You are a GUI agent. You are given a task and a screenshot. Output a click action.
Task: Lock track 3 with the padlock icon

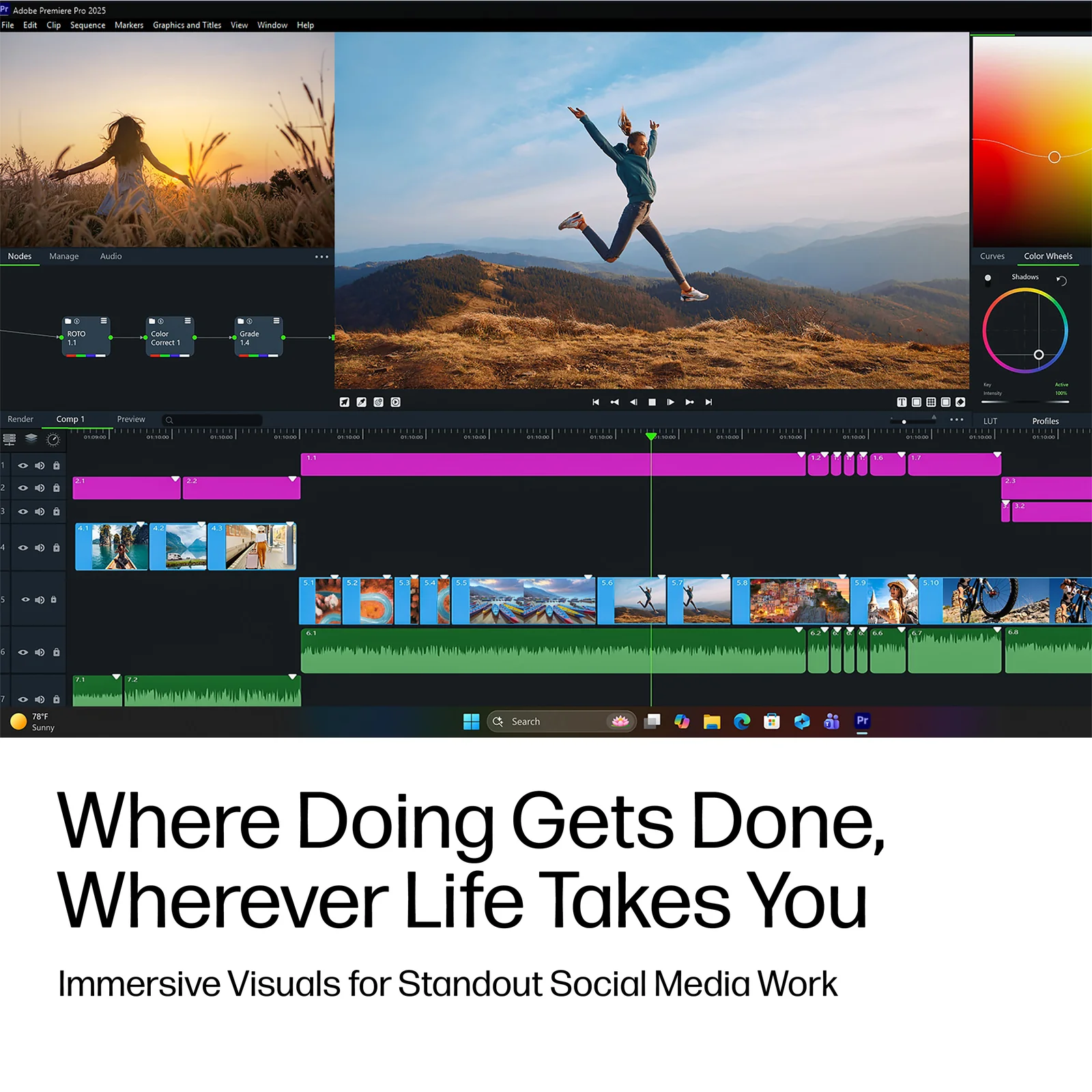57,511
